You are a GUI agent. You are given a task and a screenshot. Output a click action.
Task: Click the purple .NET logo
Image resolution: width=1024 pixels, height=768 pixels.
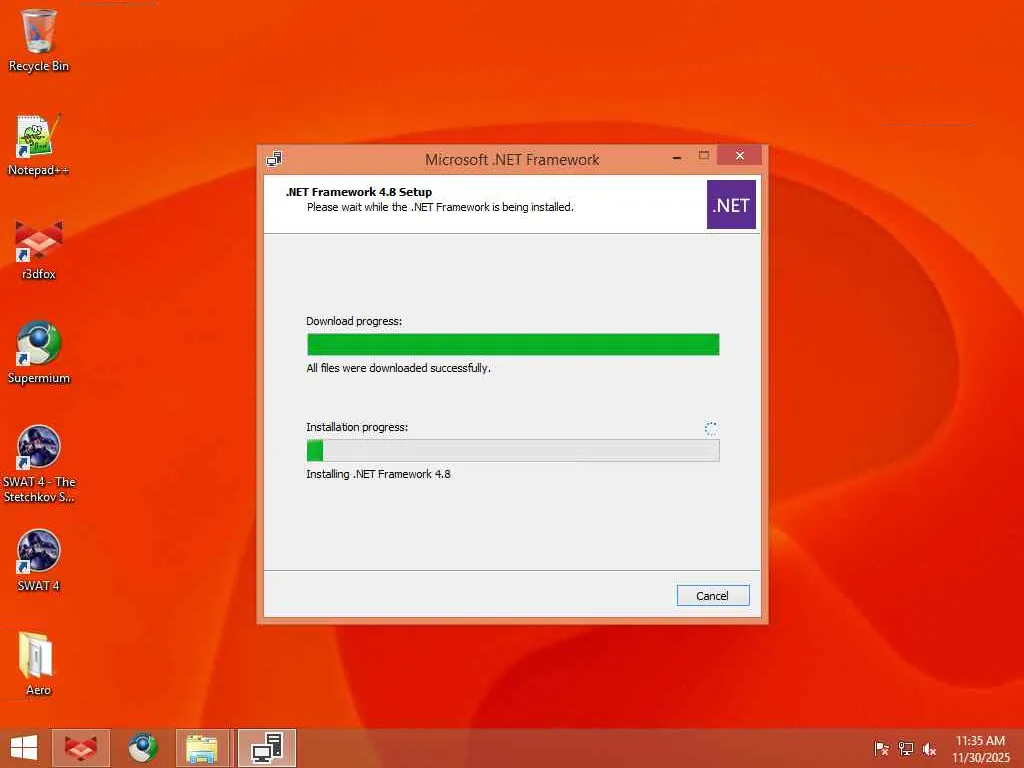(x=731, y=205)
